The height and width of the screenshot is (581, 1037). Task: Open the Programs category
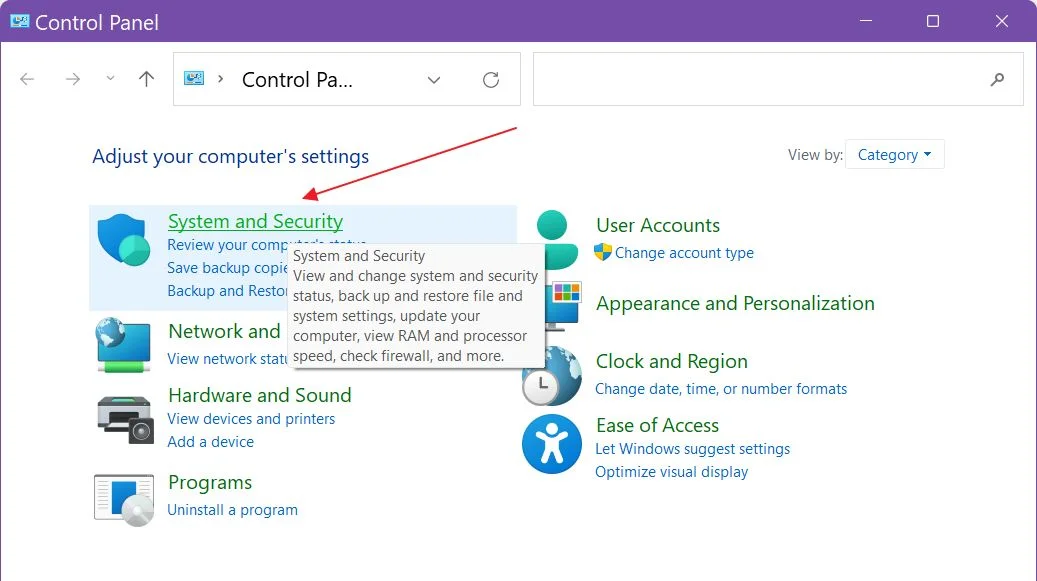pyautogui.click(x=210, y=483)
